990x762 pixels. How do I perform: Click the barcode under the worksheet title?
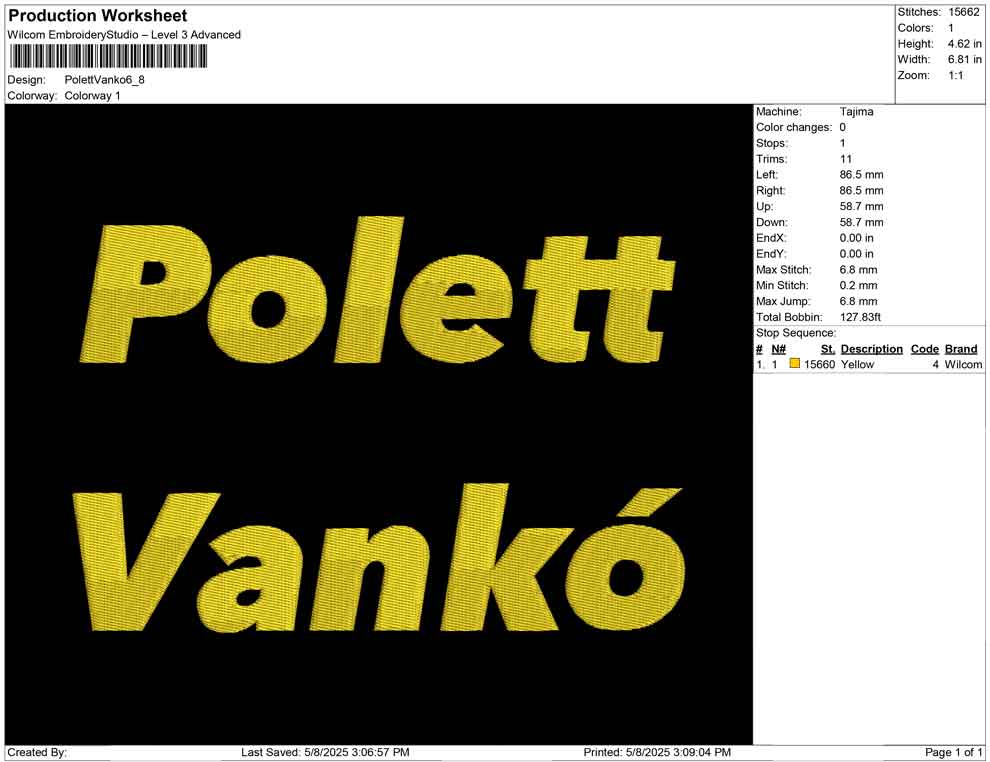click(107, 57)
